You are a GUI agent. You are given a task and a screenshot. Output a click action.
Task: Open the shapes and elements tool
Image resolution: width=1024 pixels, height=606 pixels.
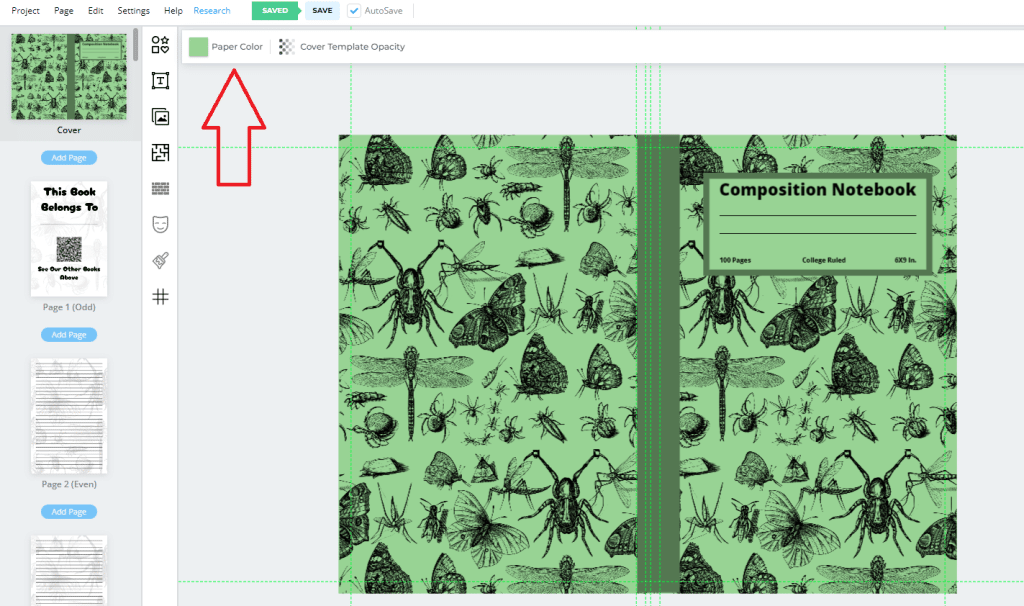(160, 45)
